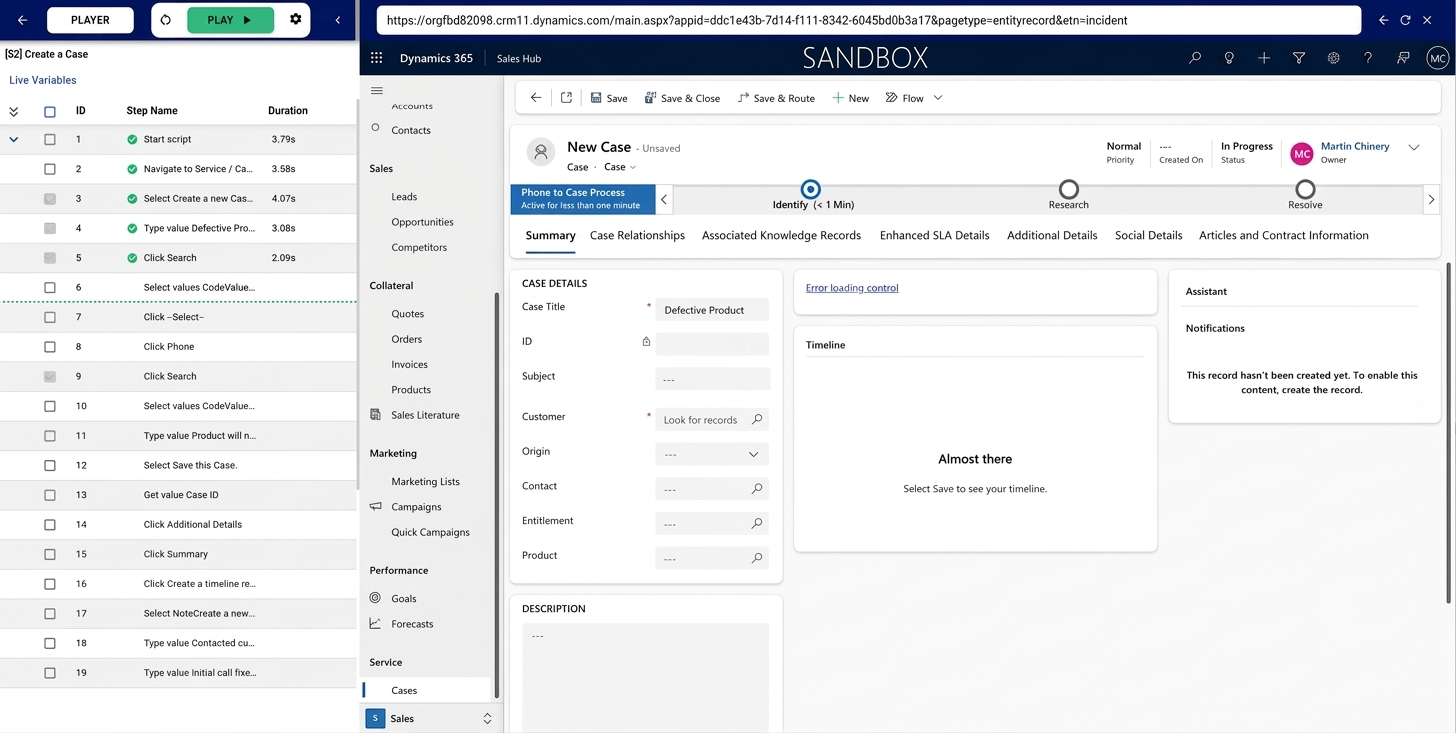1456x733 pixels.
Task: Expand step 1 row chevron
Action: [13, 139]
